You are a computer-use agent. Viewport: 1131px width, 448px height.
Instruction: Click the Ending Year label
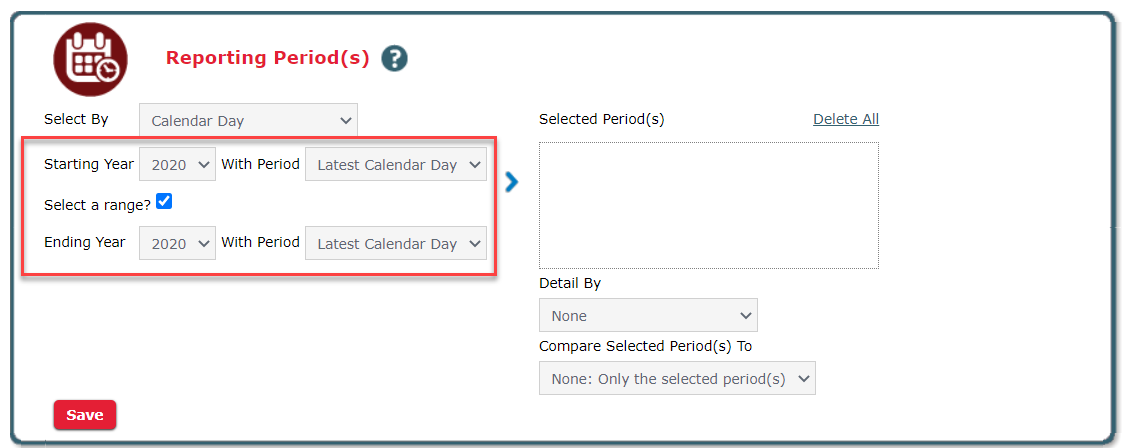pos(84,242)
